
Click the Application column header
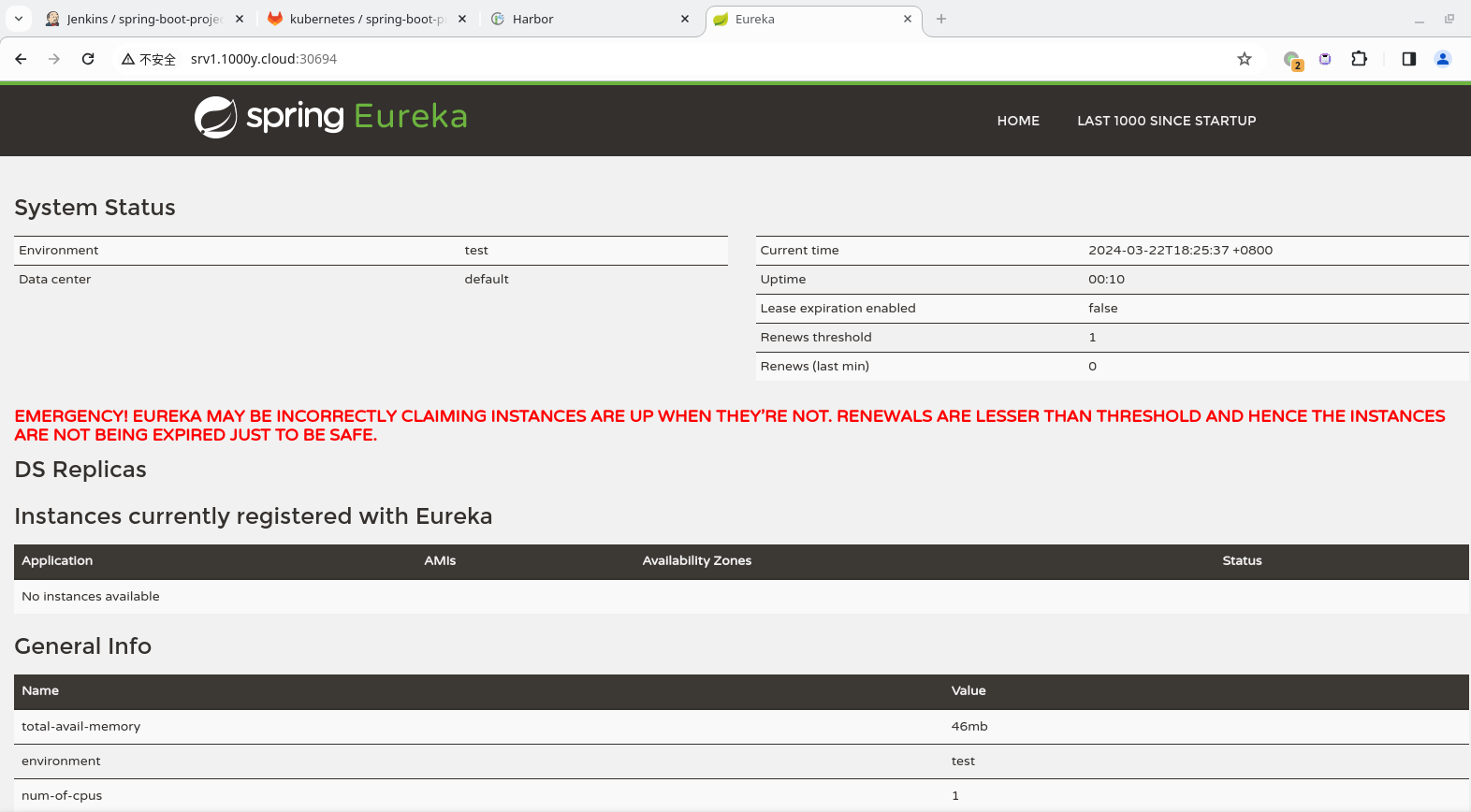(x=57, y=560)
